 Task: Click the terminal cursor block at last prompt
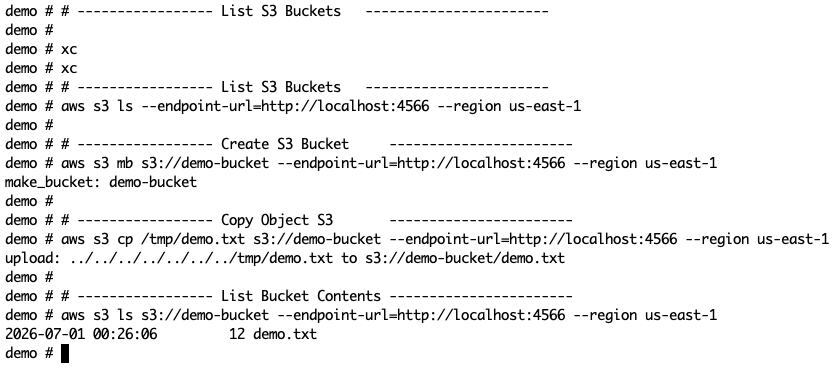65,354
